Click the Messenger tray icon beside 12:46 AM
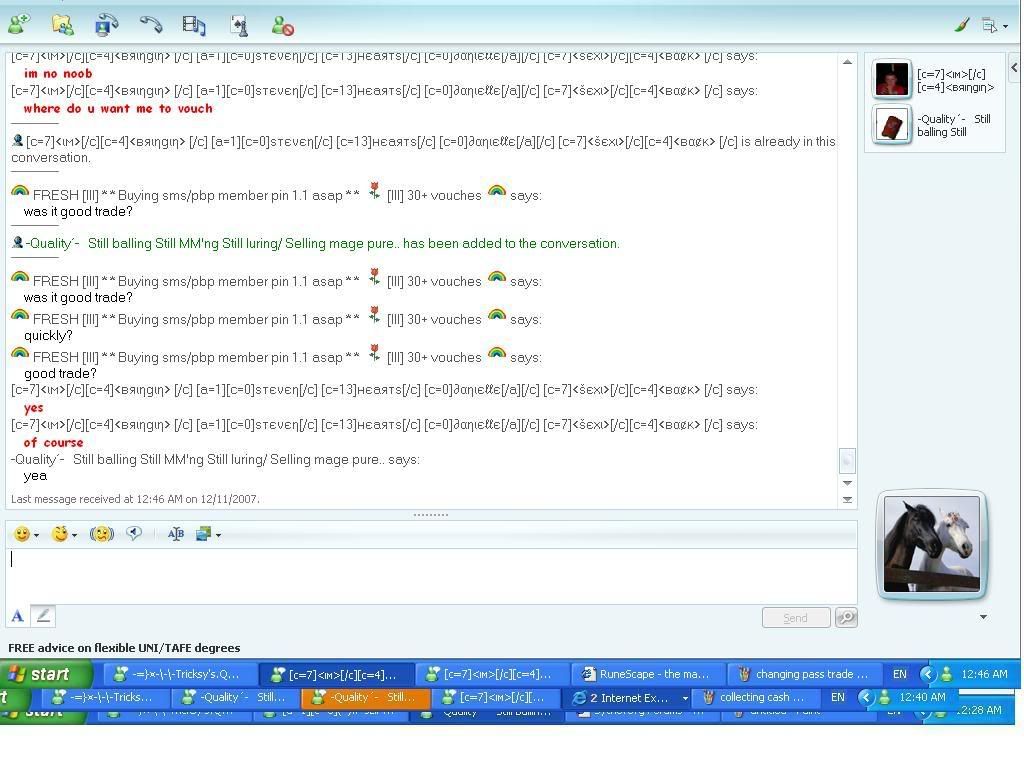The image size is (1024, 768). click(x=946, y=674)
